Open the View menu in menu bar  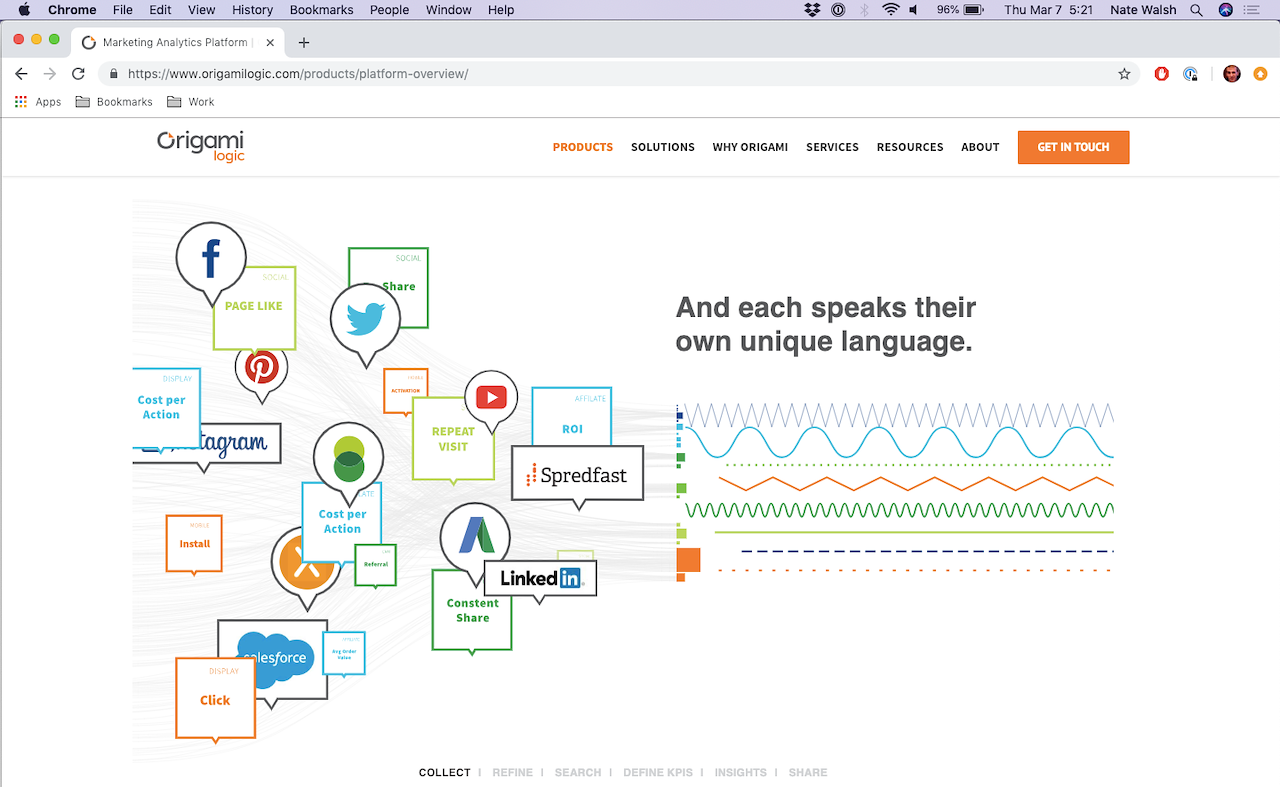pyautogui.click(x=201, y=10)
